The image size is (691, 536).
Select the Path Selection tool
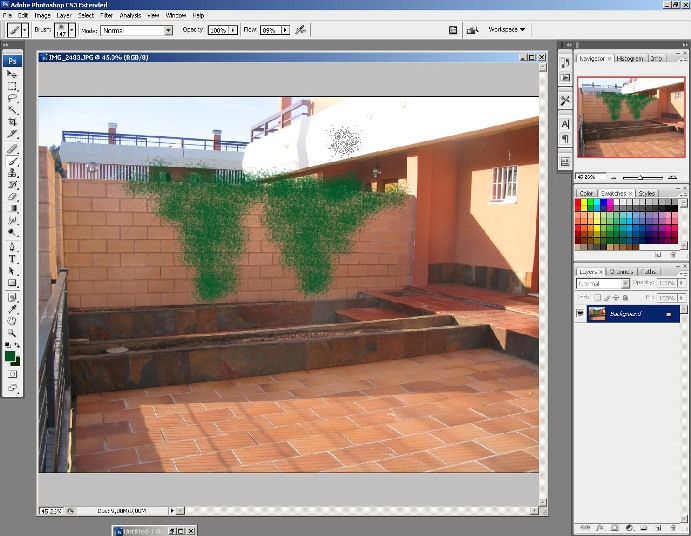[12, 271]
